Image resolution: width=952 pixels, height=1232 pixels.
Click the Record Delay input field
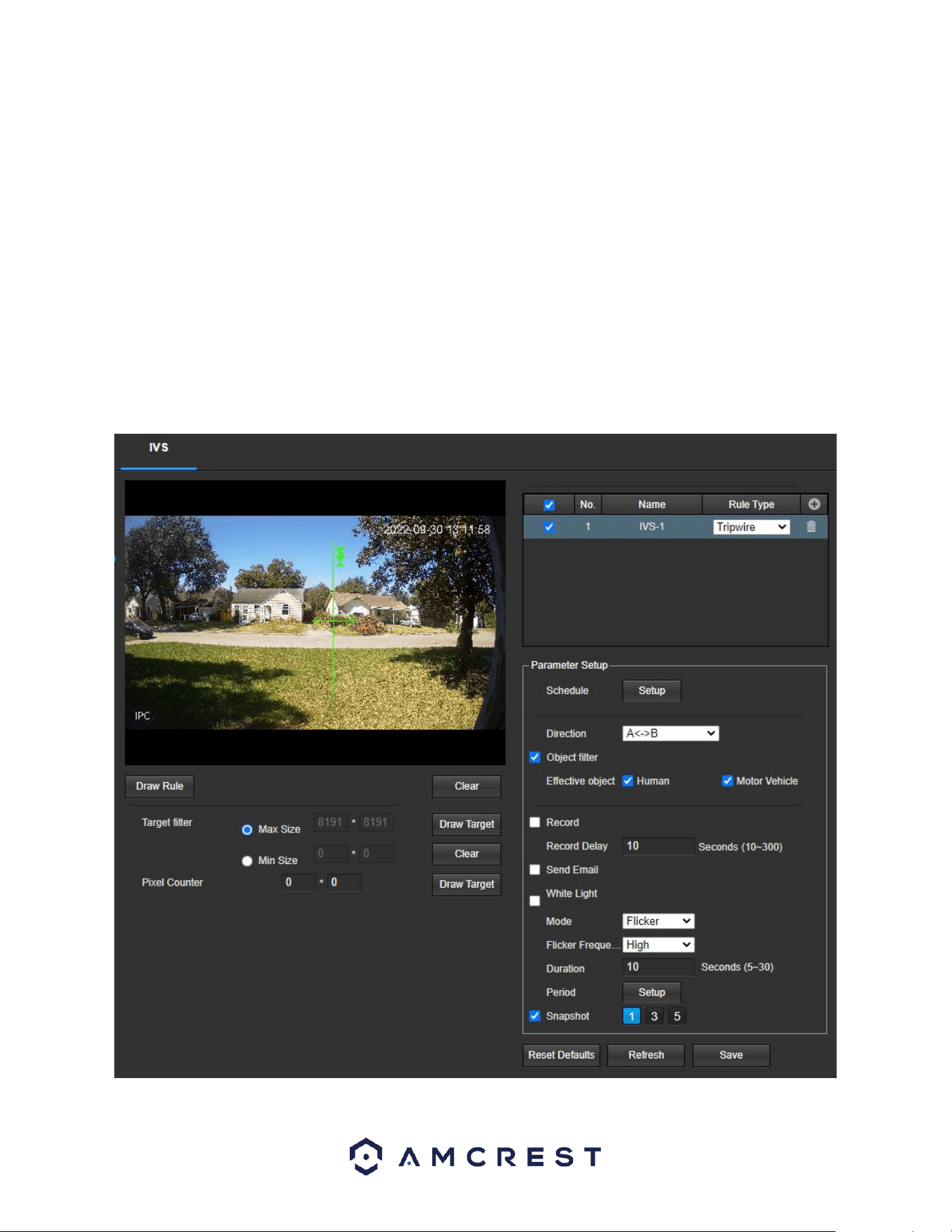point(658,846)
